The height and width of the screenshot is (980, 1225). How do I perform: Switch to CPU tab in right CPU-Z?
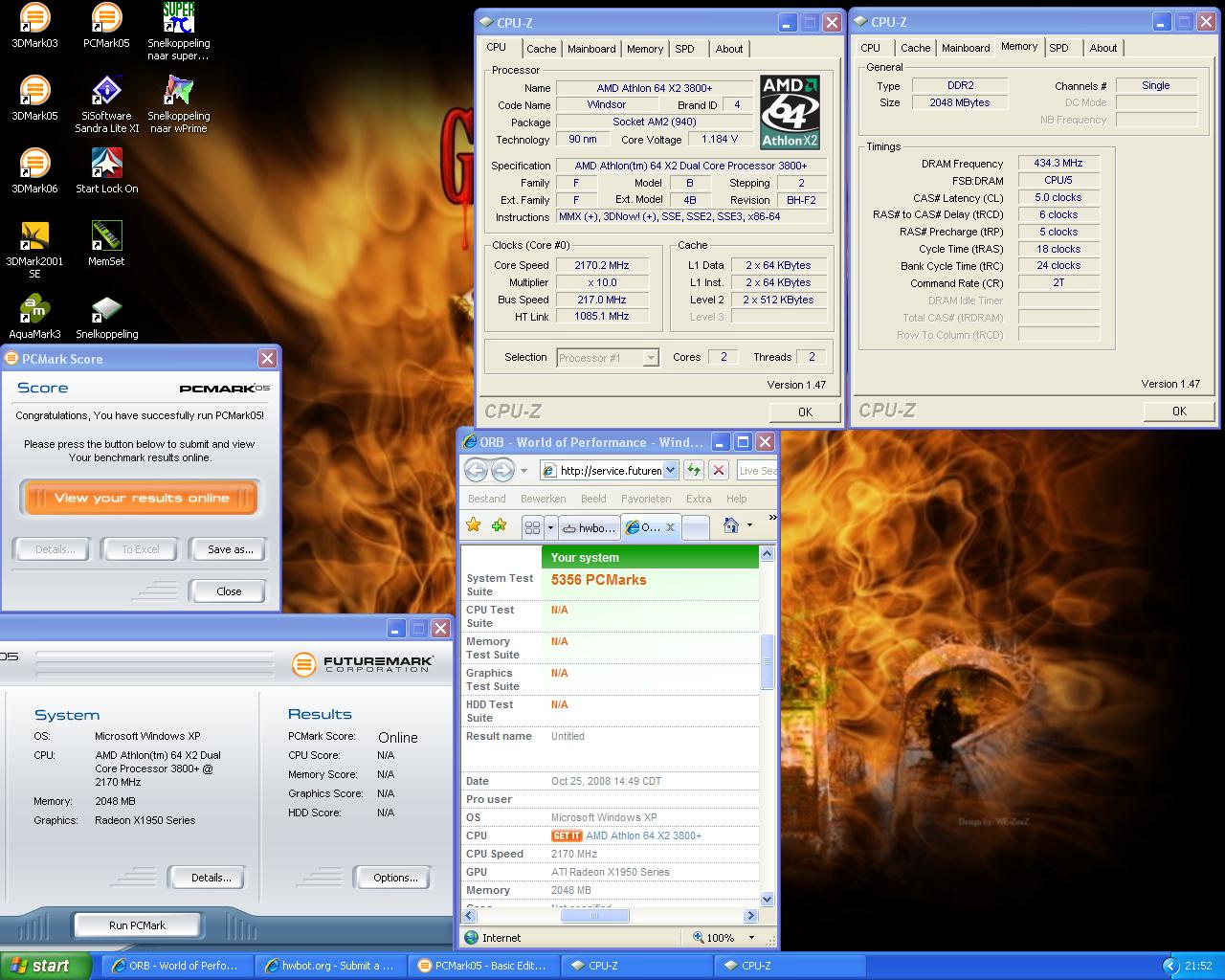[x=870, y=48]
